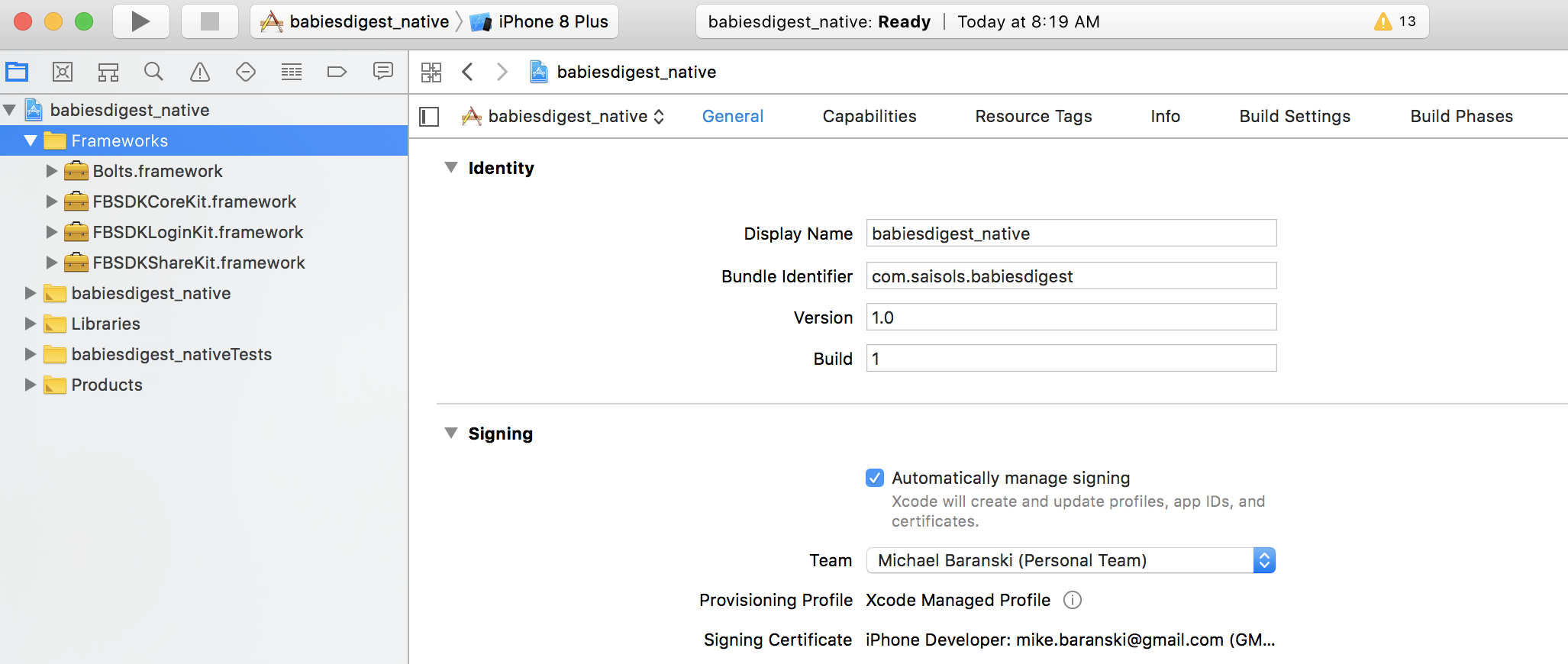Toggle the project and targets list sidebar

click(430, 117)
